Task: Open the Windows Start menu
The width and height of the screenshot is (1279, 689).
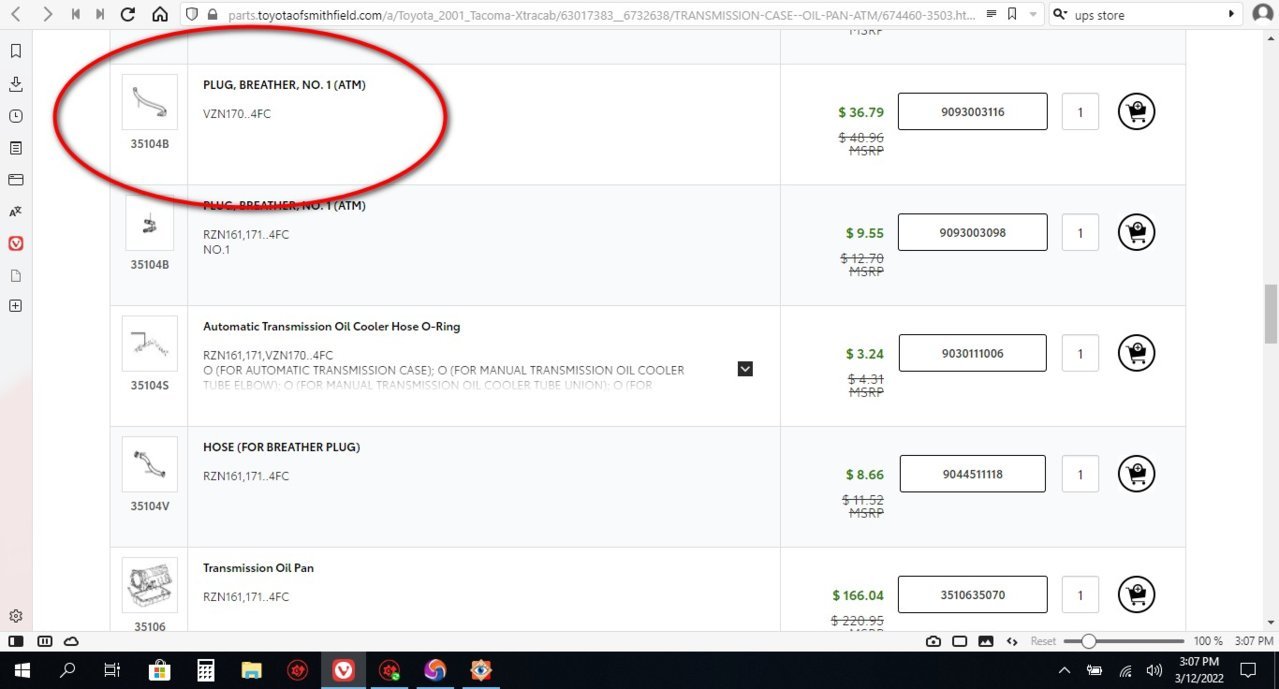Action: [x=20, y=670]
